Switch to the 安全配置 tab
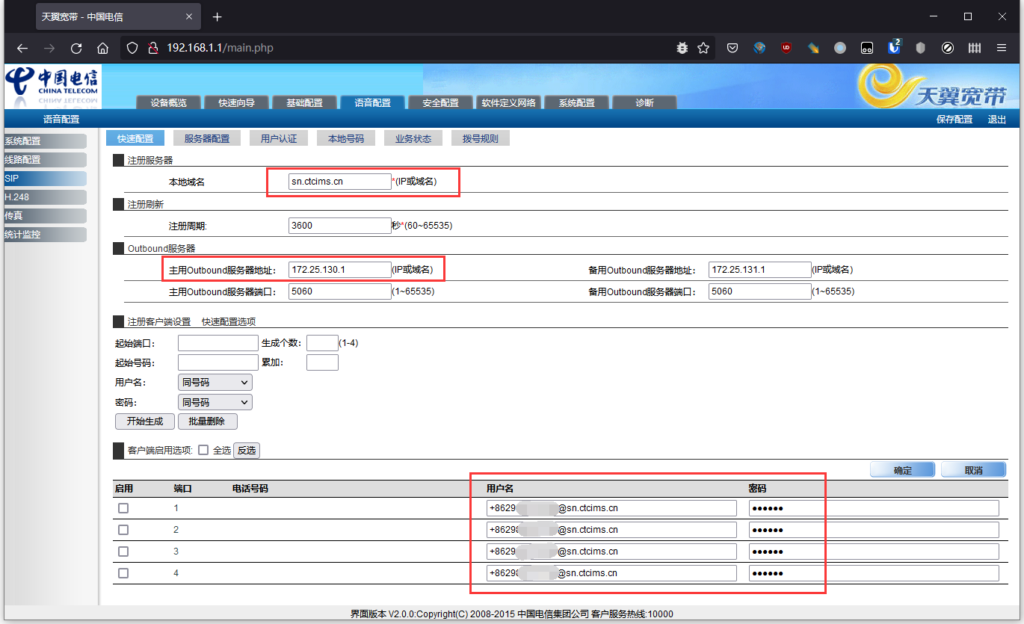 point(440,102)
